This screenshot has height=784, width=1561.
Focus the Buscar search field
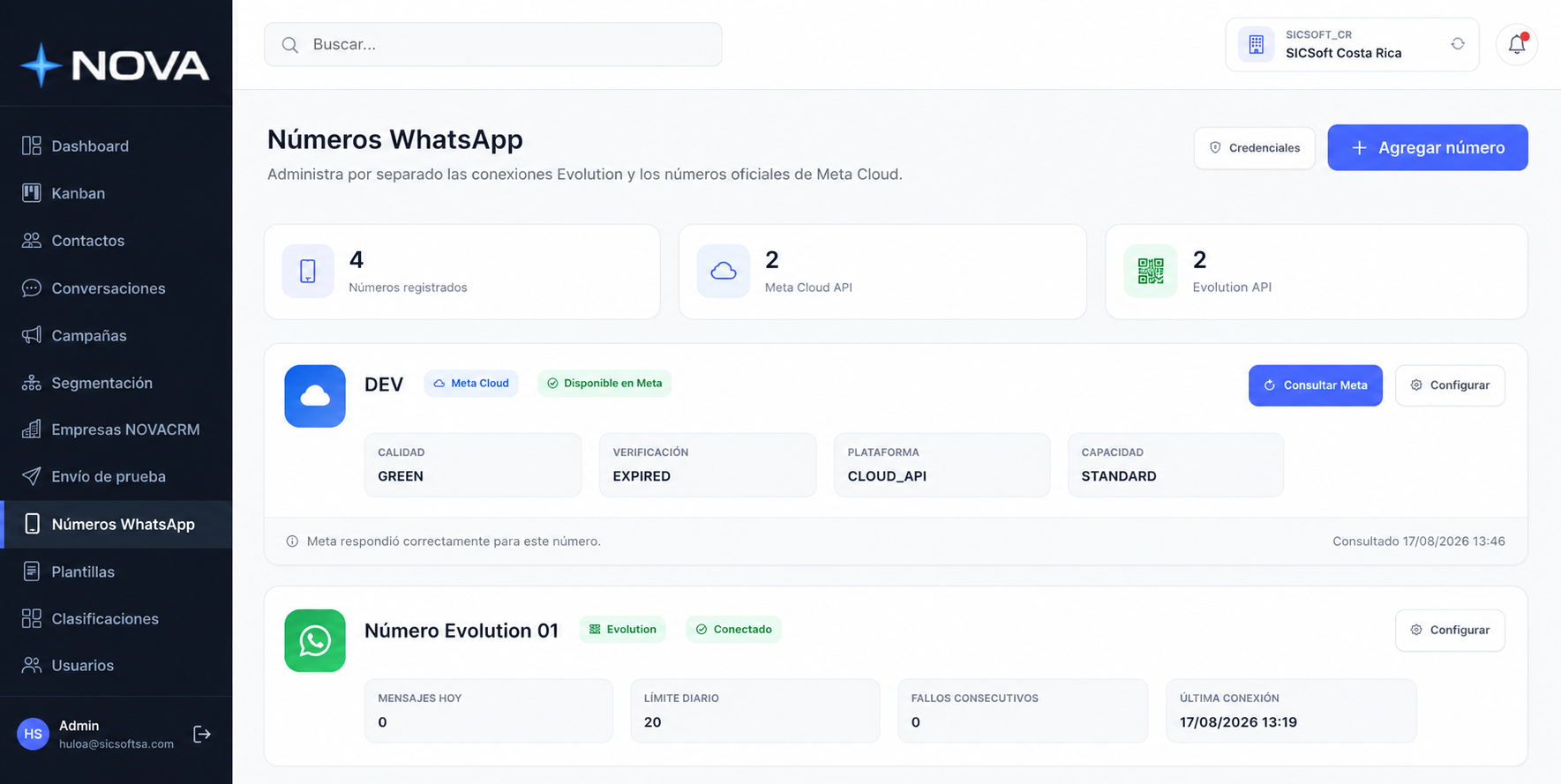pyautogui.click(x=493, y=44)
